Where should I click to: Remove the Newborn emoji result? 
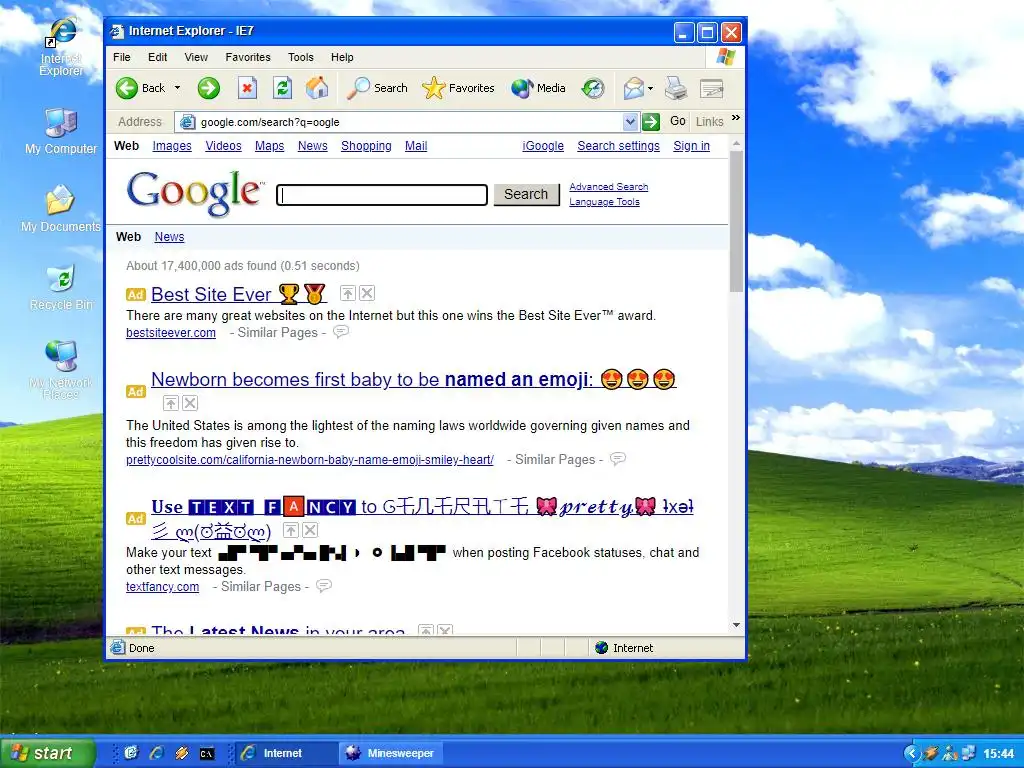pyautogui.click(x=190, y=403)
